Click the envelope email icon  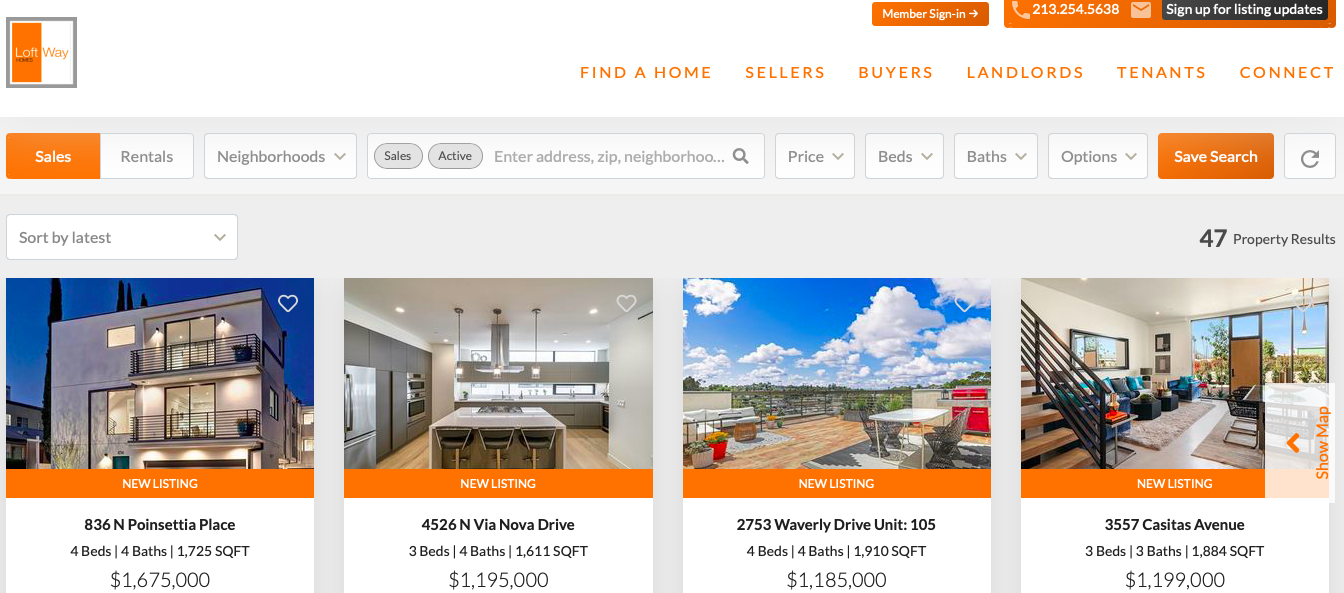point(1141,10)
